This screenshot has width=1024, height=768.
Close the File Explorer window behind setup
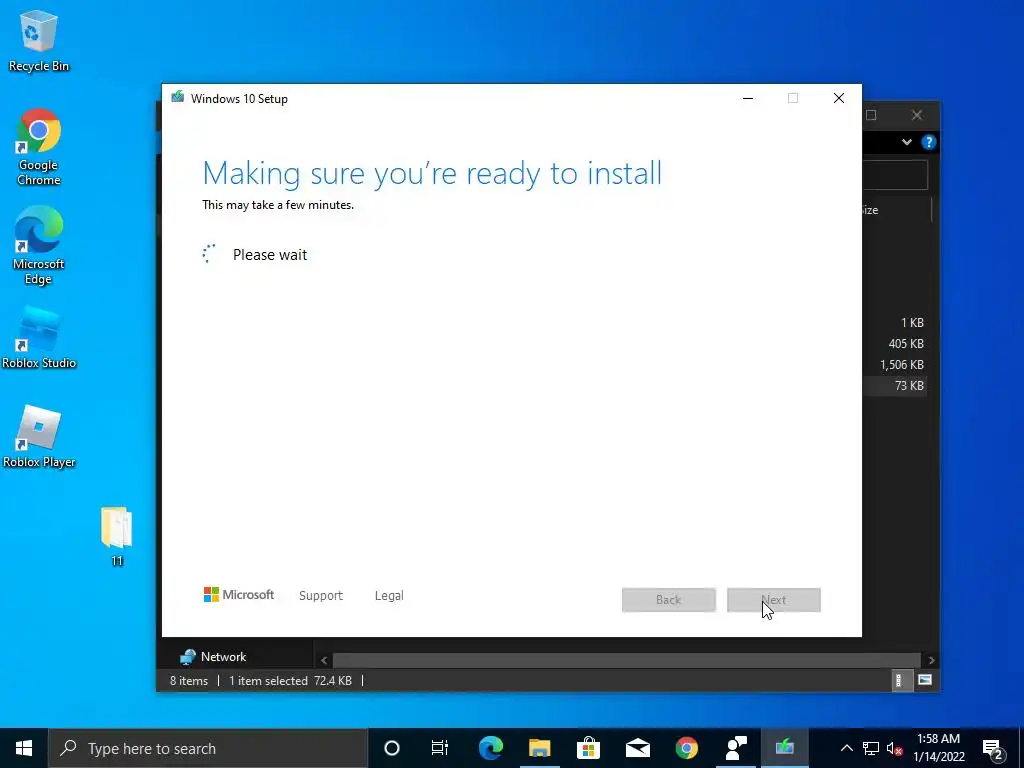point(917,115)
